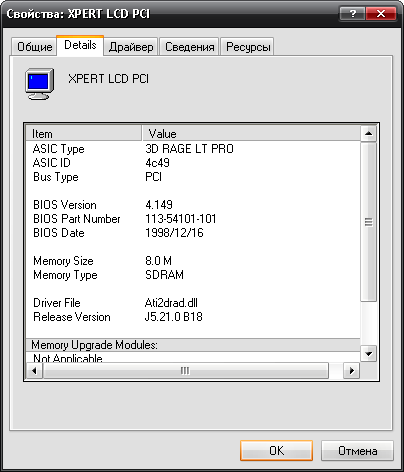Click the Value column header
This screenshot has height=472, width=404.
click(251, 134)
